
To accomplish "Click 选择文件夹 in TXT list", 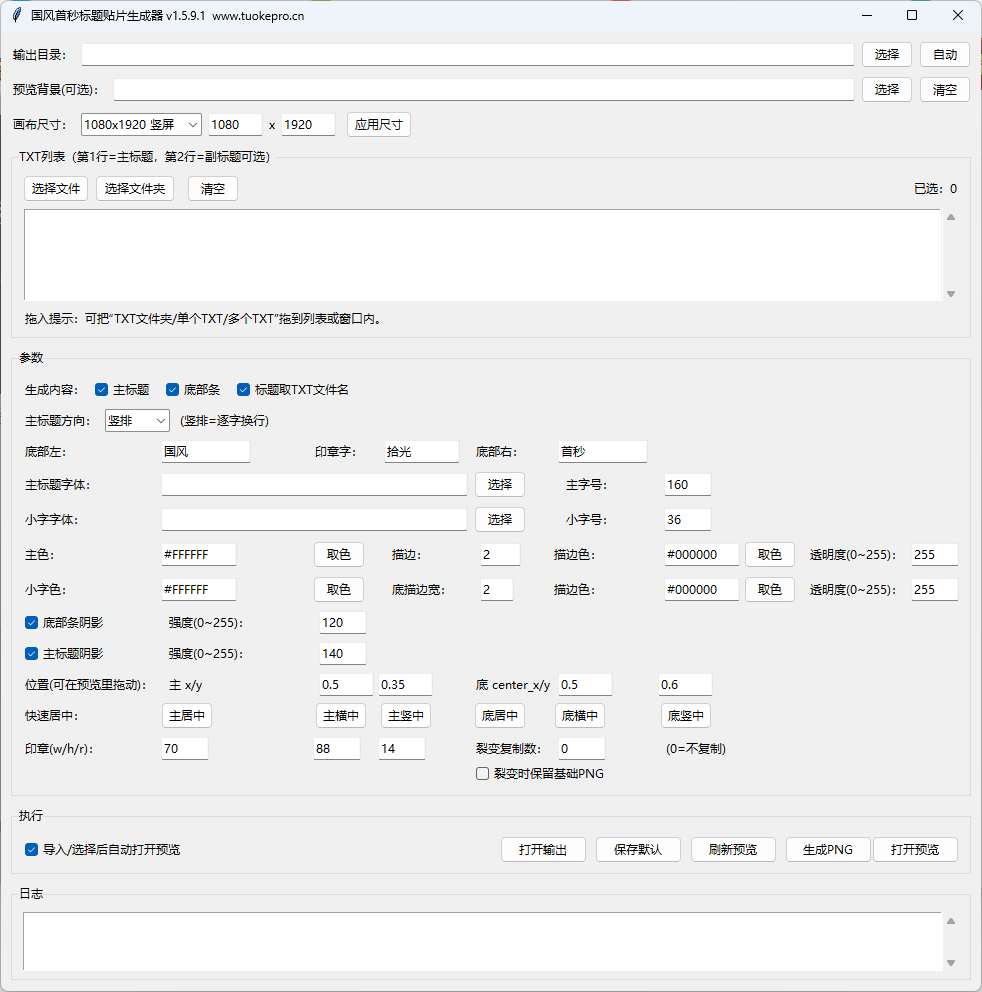I will [135, 189].
